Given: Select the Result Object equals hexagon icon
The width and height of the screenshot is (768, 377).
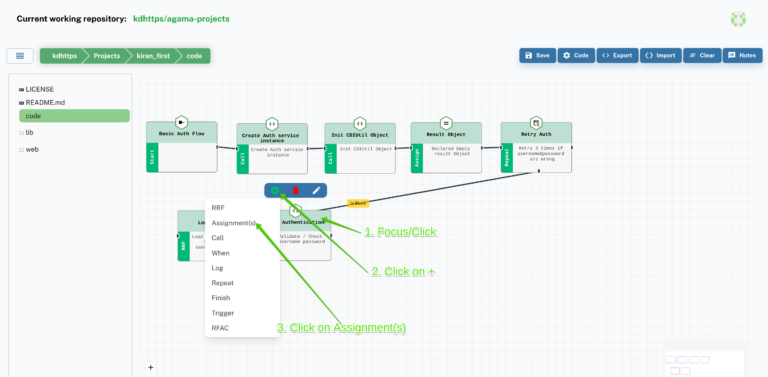Looking at the screenshot, I should [x=446, y=122].
